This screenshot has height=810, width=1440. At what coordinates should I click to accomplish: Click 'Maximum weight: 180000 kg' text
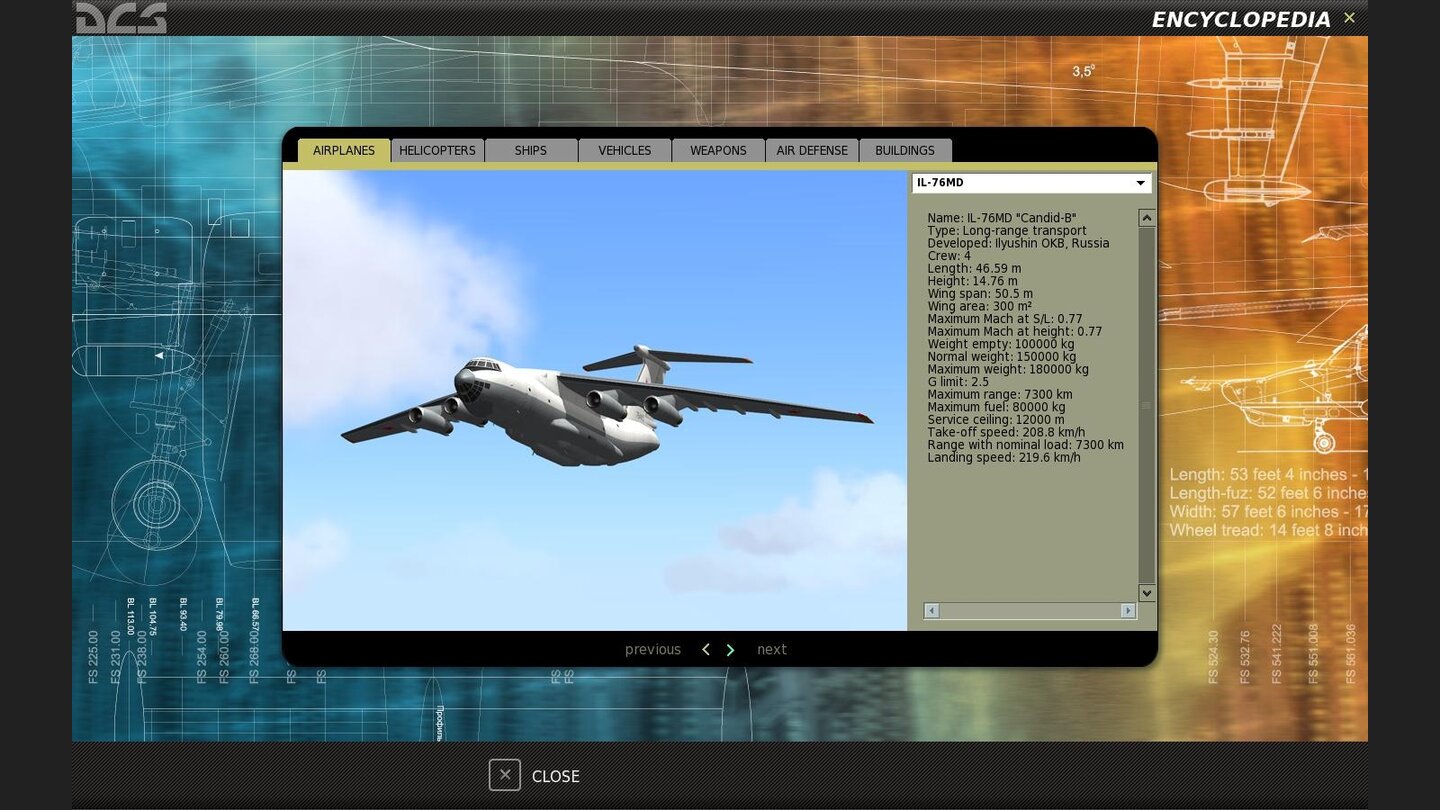(1008, 369)
